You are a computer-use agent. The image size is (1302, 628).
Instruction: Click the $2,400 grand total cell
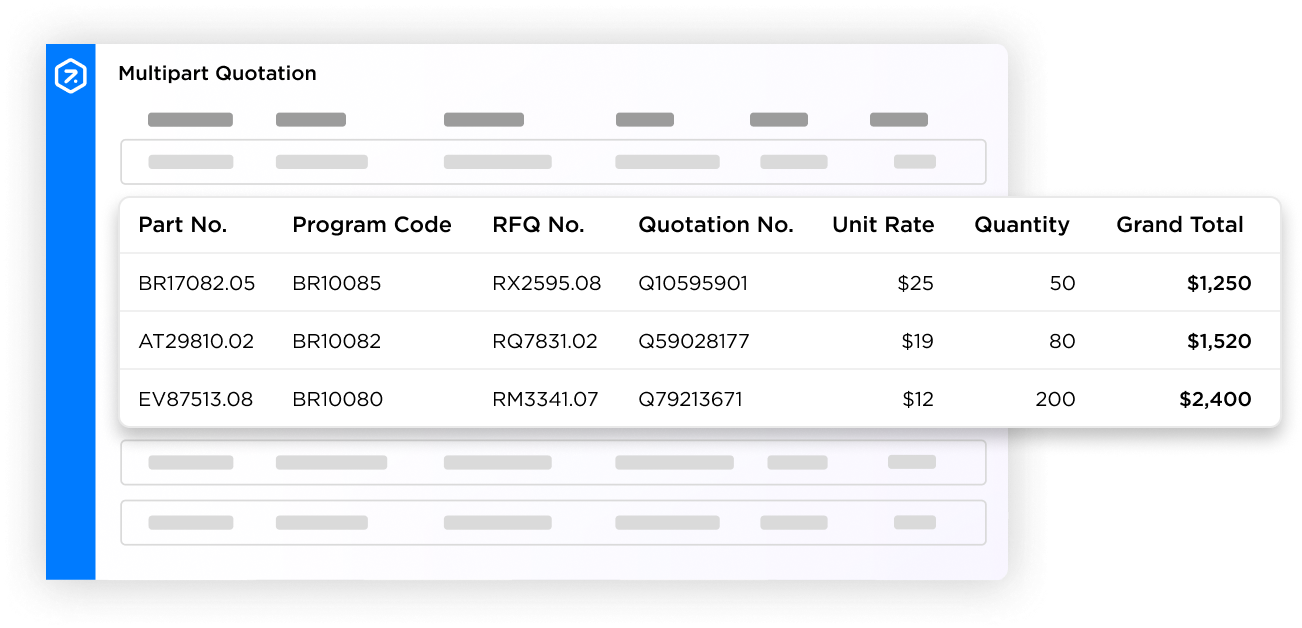[x=1215, y=399]
